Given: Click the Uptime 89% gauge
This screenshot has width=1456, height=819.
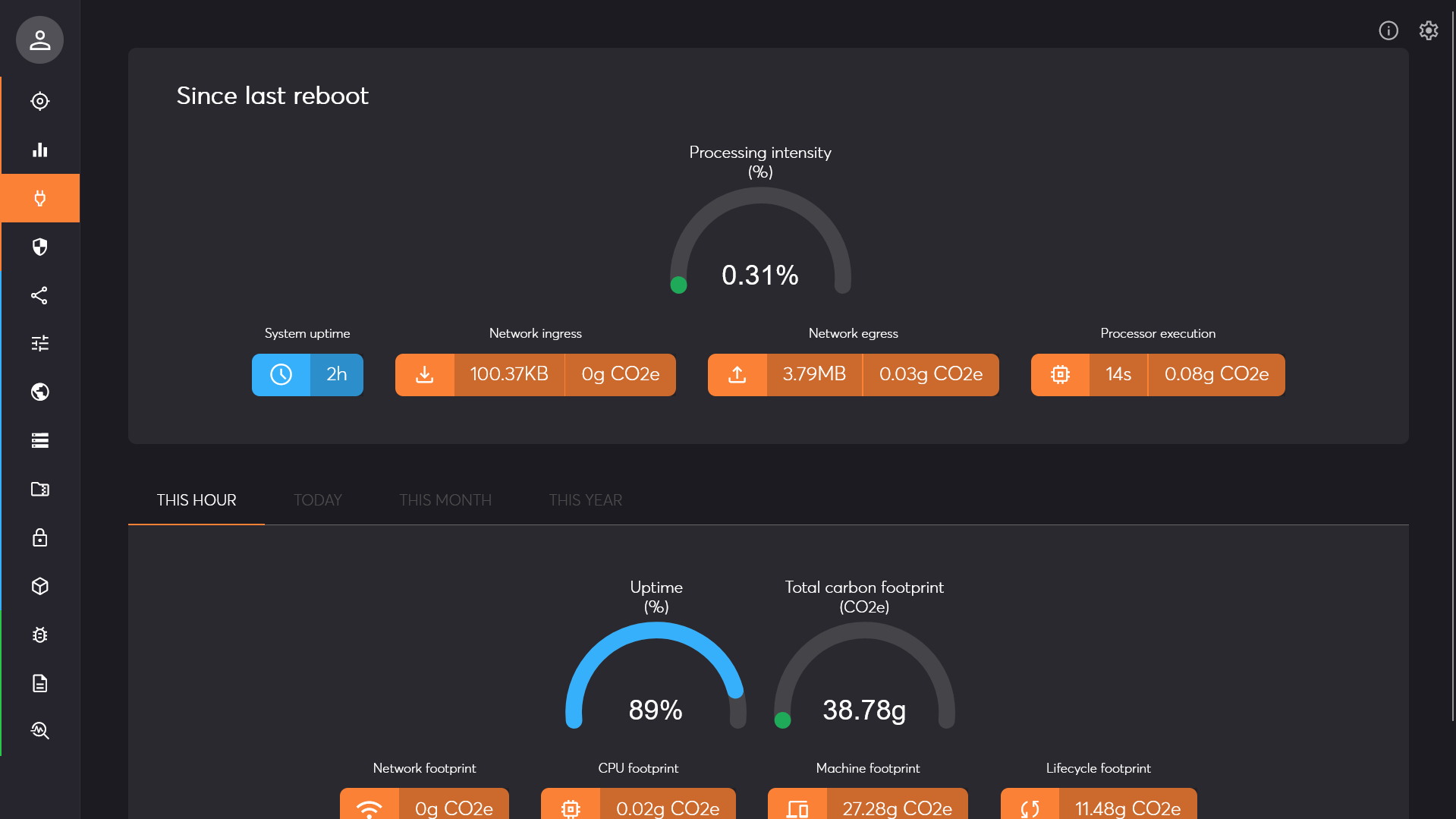Looking at the screenshot, I should pos(656,676).
